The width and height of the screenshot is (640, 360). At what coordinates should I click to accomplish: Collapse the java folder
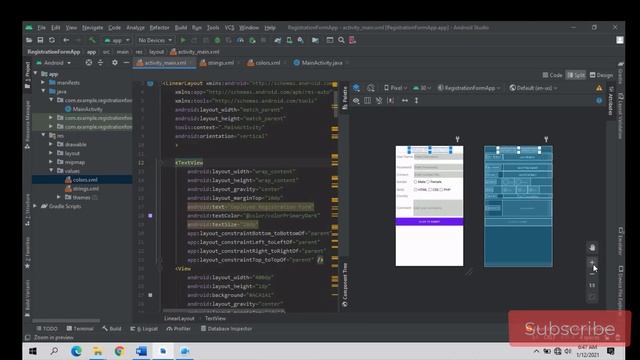43,91
